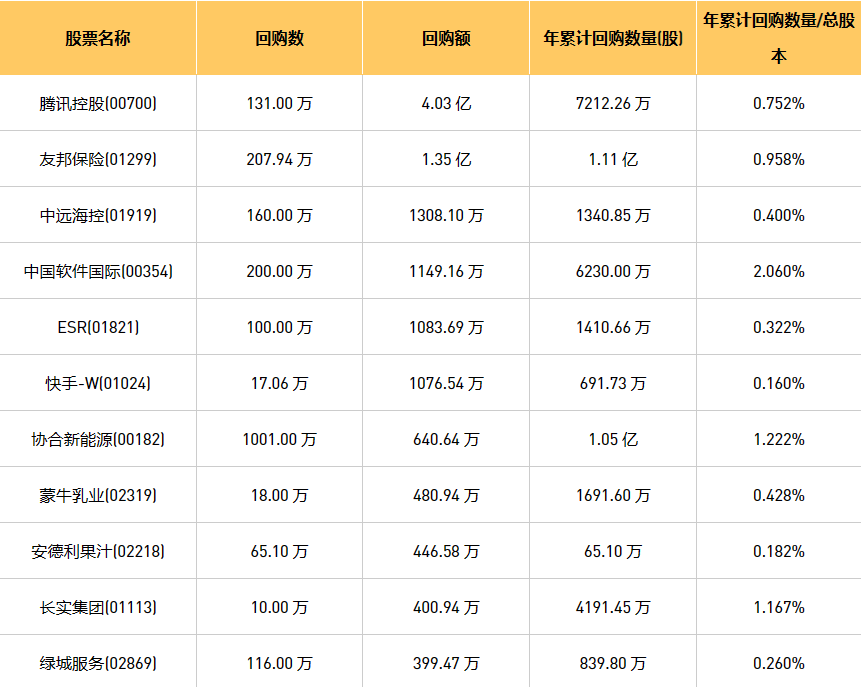The image size is (861, 687).
Task: Click the 年累计回购数量/总股本 column header
Action: point(778,38)
